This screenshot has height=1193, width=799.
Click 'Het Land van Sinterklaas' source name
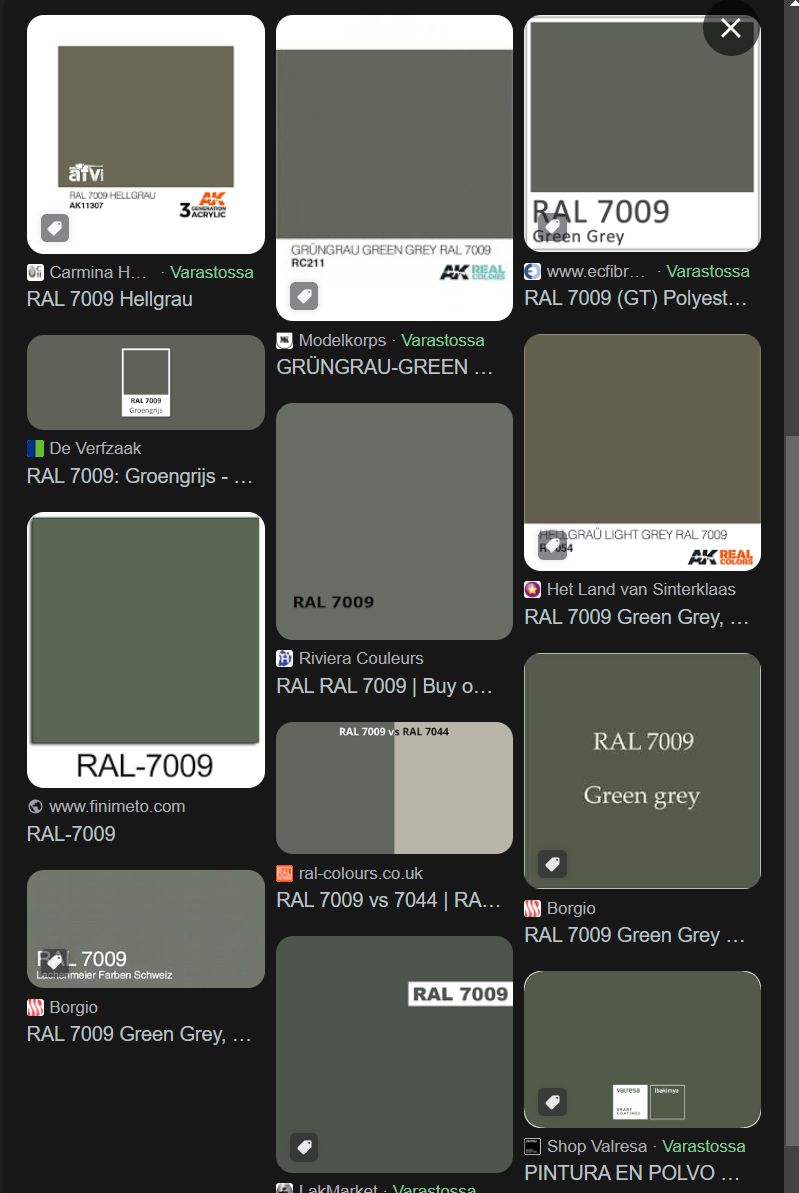click(641, 589)
